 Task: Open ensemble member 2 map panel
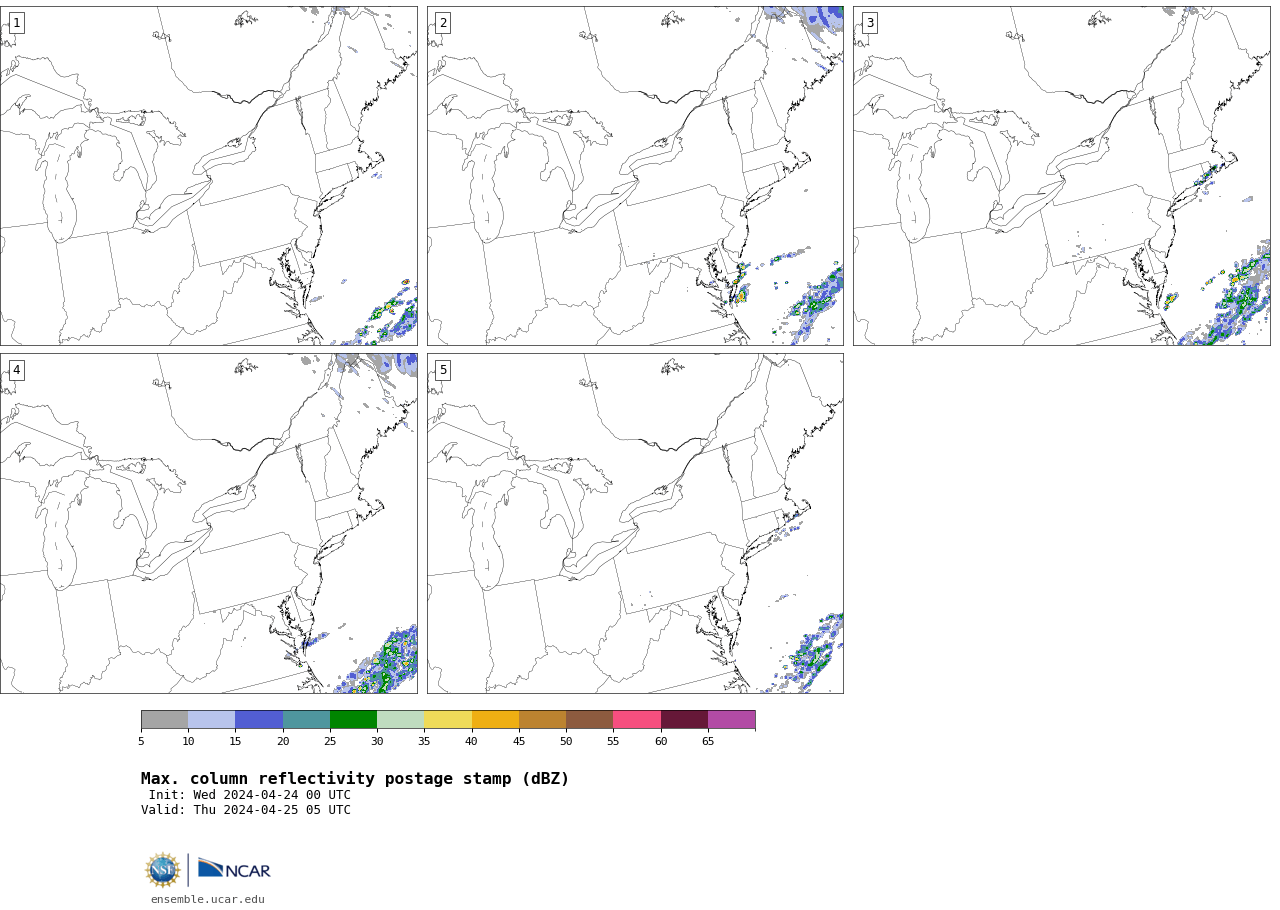tap(635, 176)
